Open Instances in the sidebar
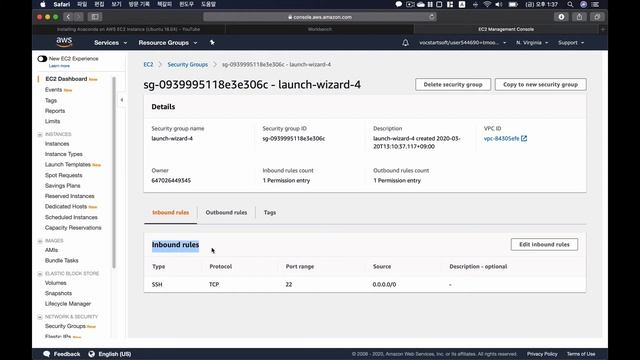Viewport: 640px width, 360px height. point(57,144)
